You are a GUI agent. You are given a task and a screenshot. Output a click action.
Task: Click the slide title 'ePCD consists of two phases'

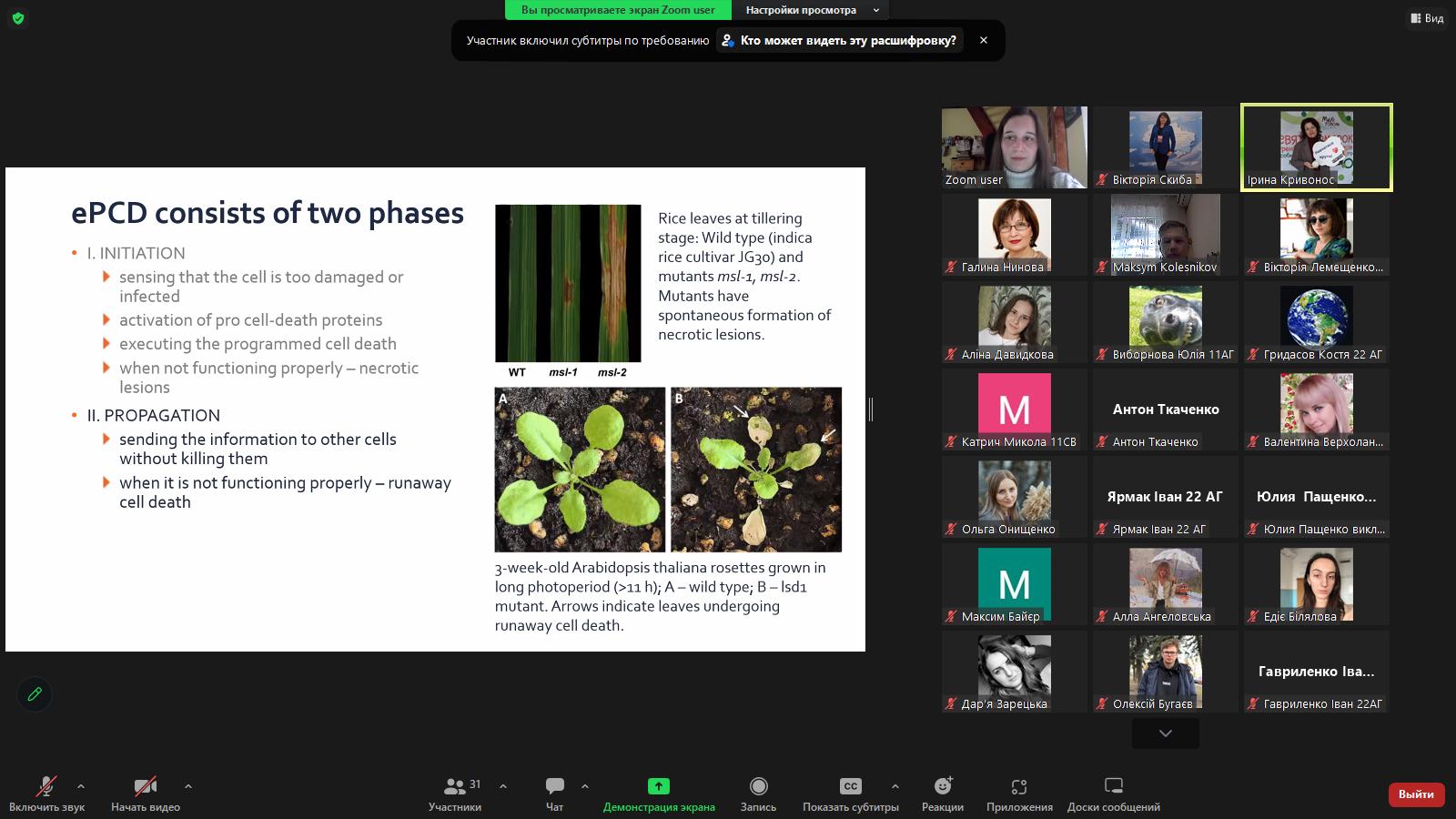click(268, 213)
